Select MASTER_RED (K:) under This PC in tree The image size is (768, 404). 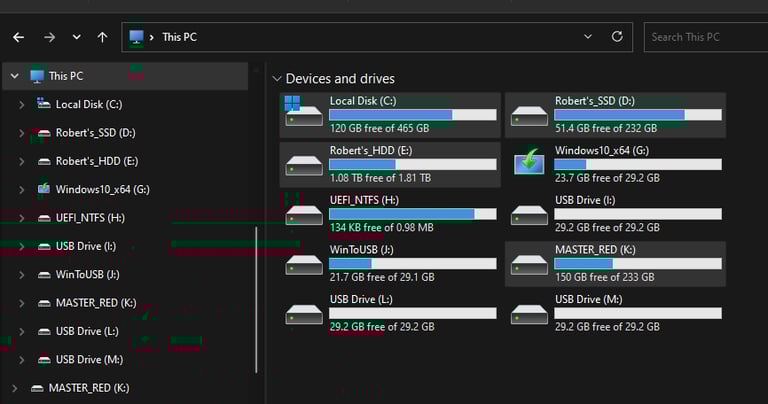(96, 303)
